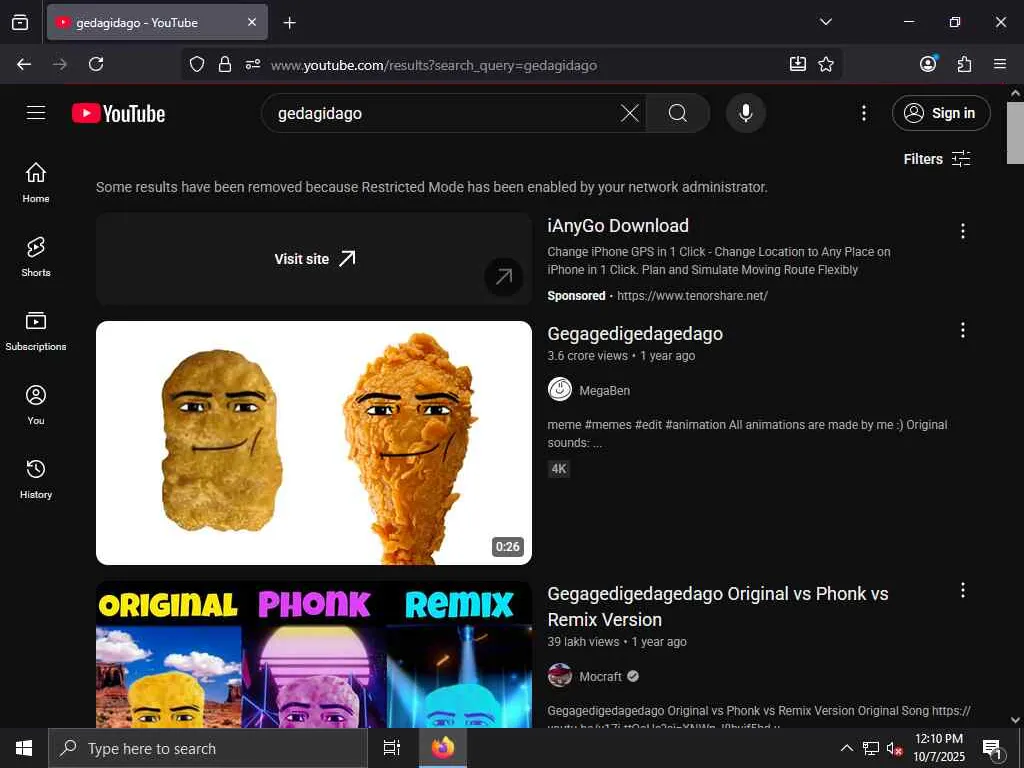Viewport: 1024px width, 768px height.
Task: Click the 0:26 duration label
Action: pyautogui.click(x=507, y=547)
